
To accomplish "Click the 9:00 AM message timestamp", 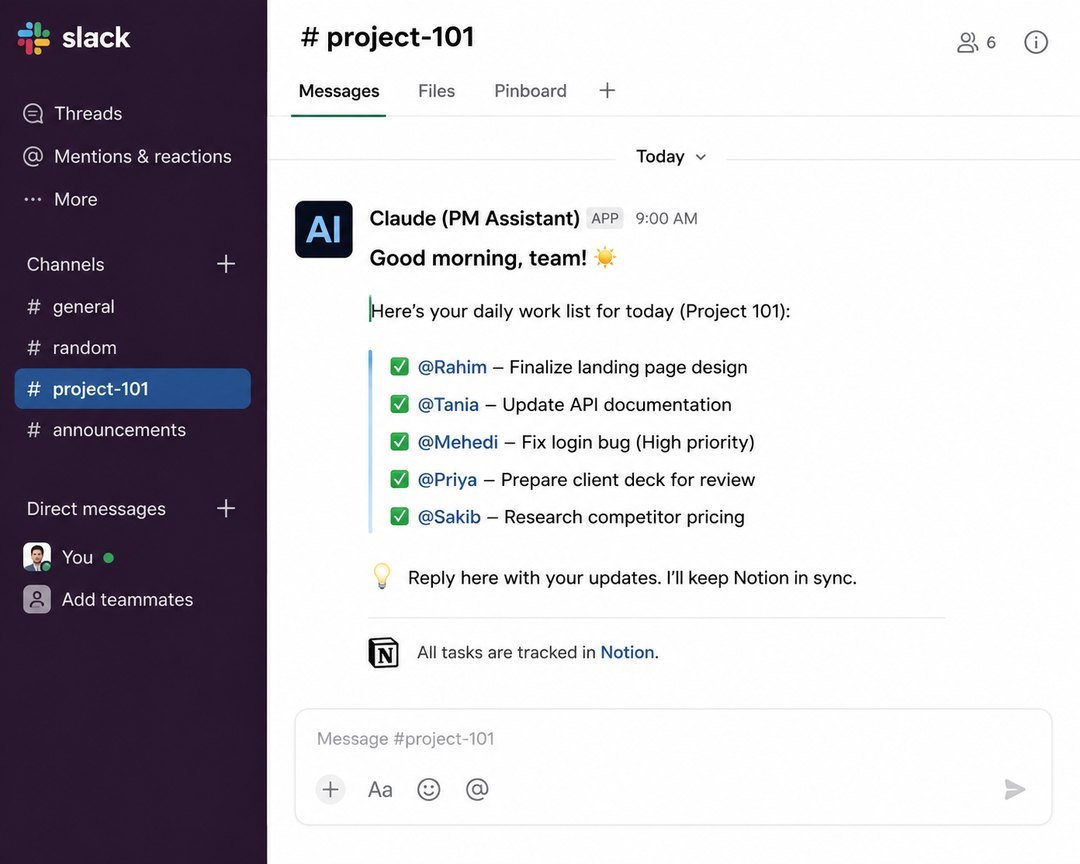I will pos(666,218).
